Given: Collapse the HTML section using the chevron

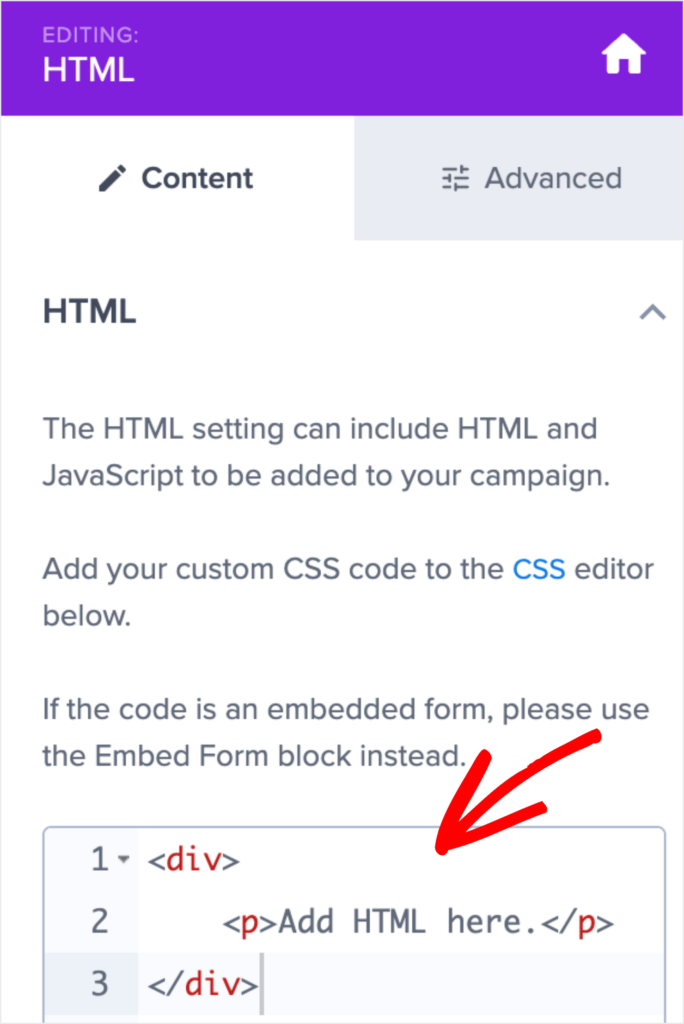Looking at the screenshot, I should point(652,312).
